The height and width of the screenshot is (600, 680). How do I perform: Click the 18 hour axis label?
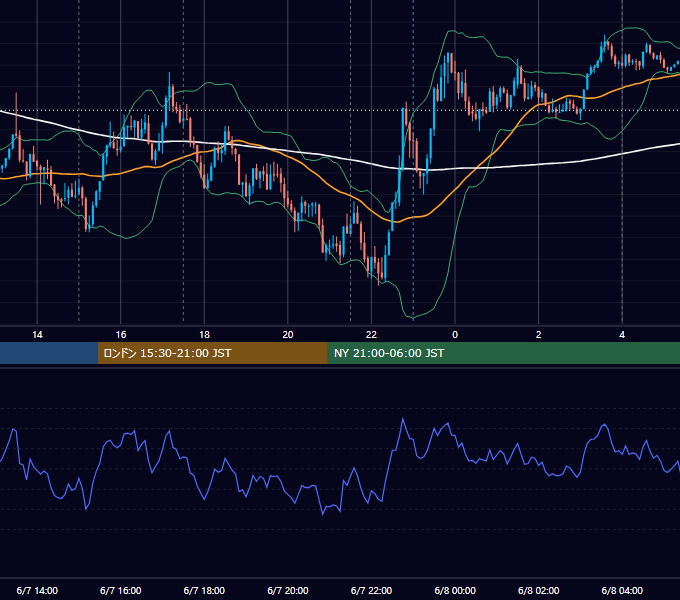click(204, 334)
